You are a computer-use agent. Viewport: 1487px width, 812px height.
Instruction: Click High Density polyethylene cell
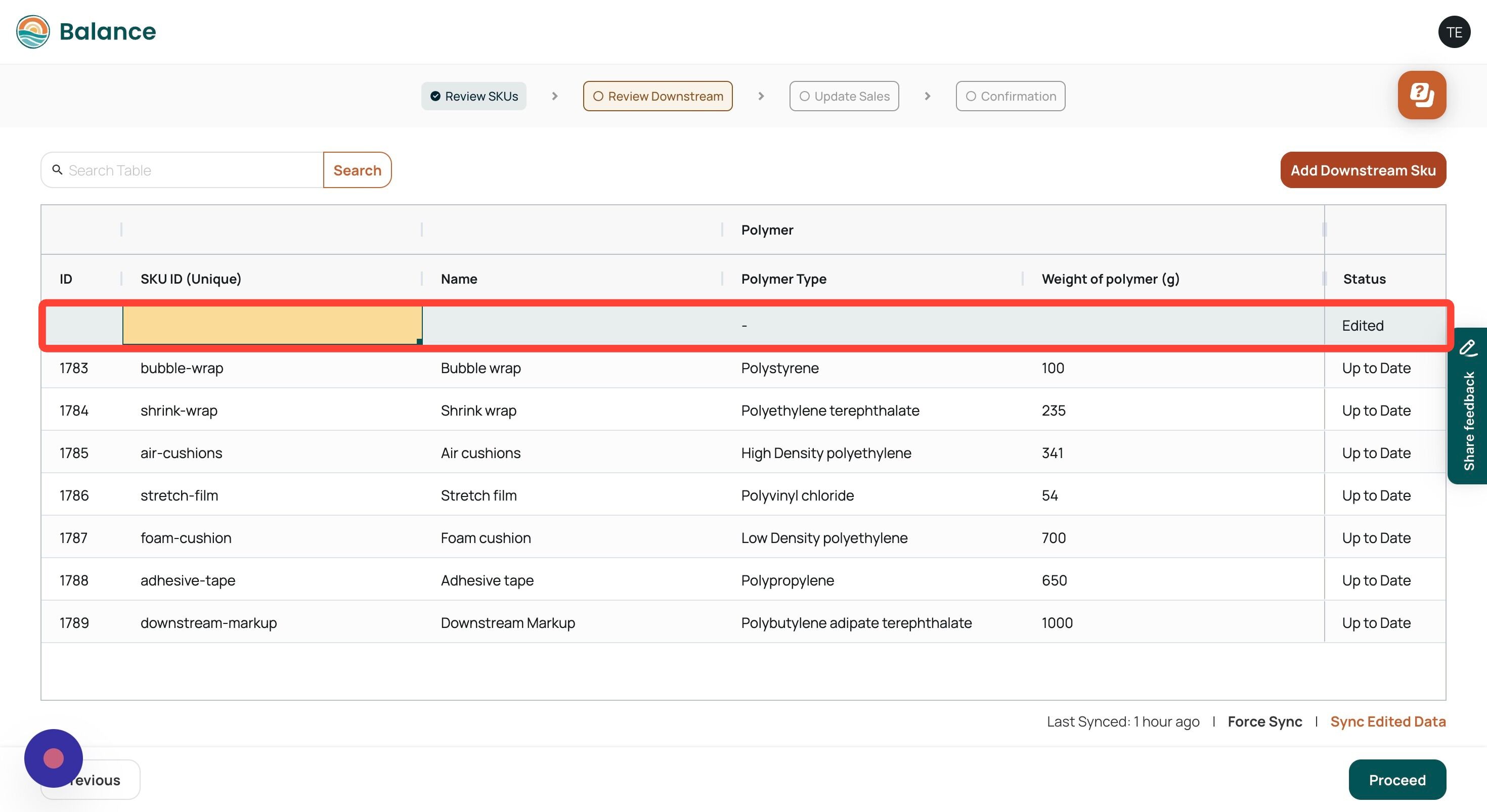(x=872, y=453)
